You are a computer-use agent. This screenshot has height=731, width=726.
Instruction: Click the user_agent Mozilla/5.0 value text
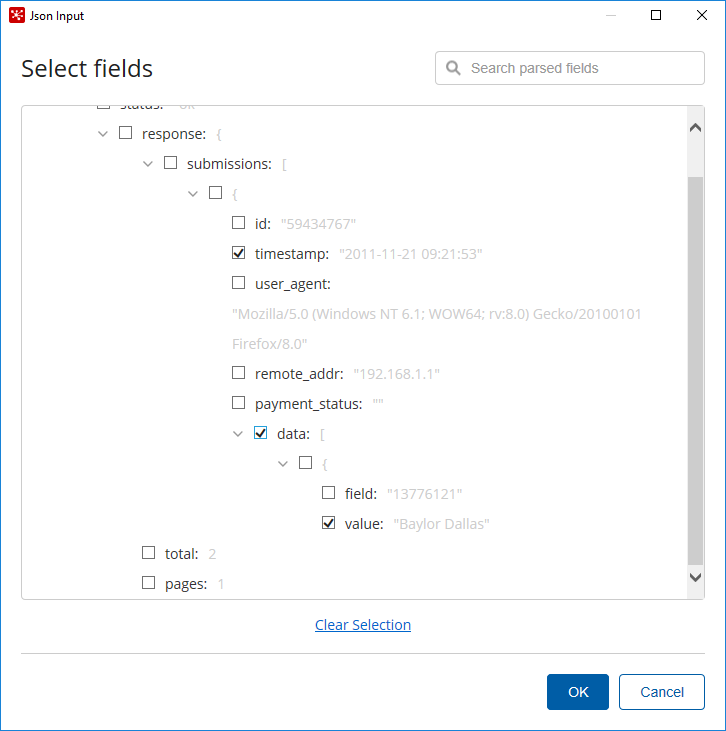[437, 329]
